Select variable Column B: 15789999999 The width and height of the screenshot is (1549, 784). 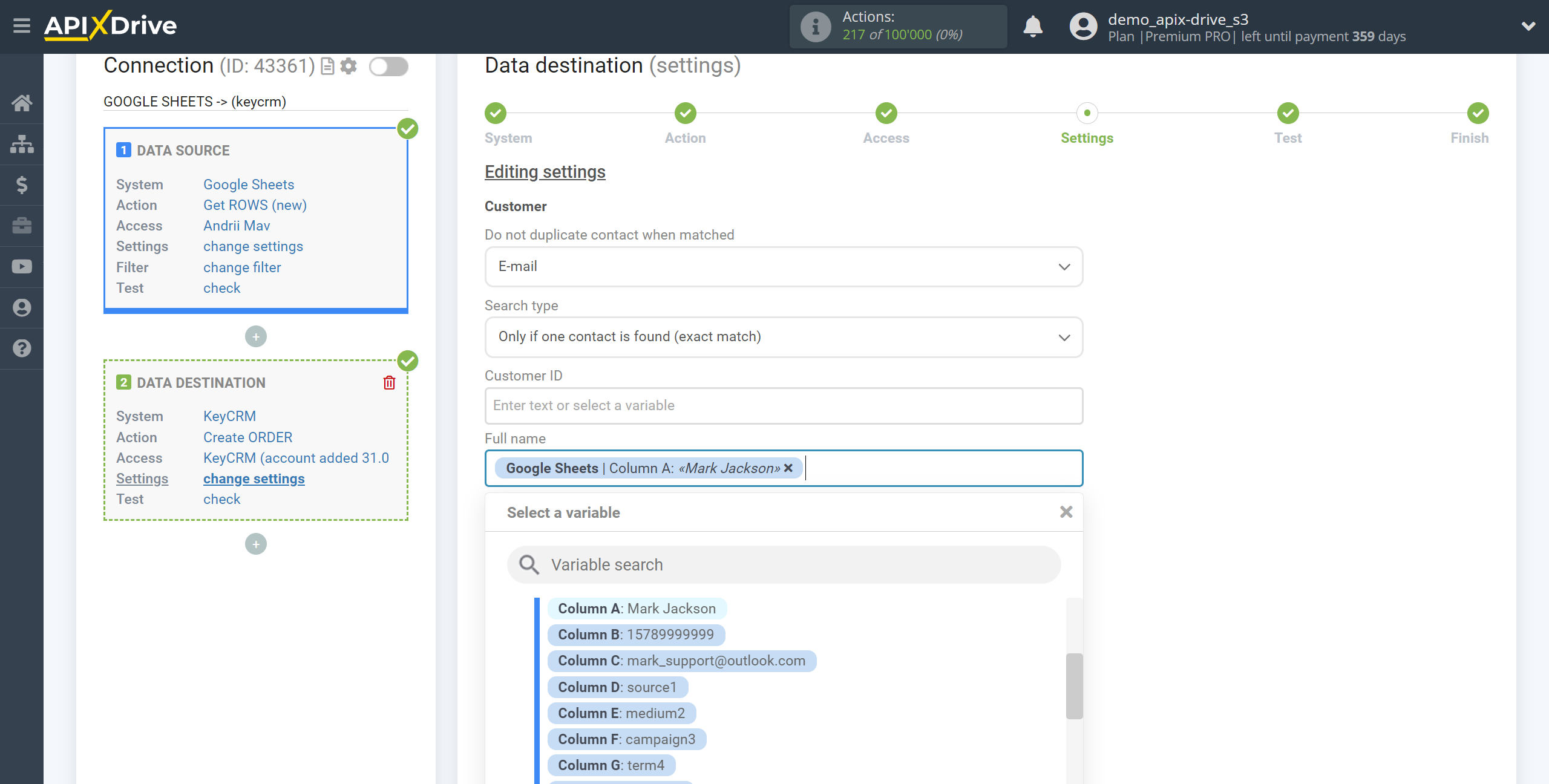636,635
